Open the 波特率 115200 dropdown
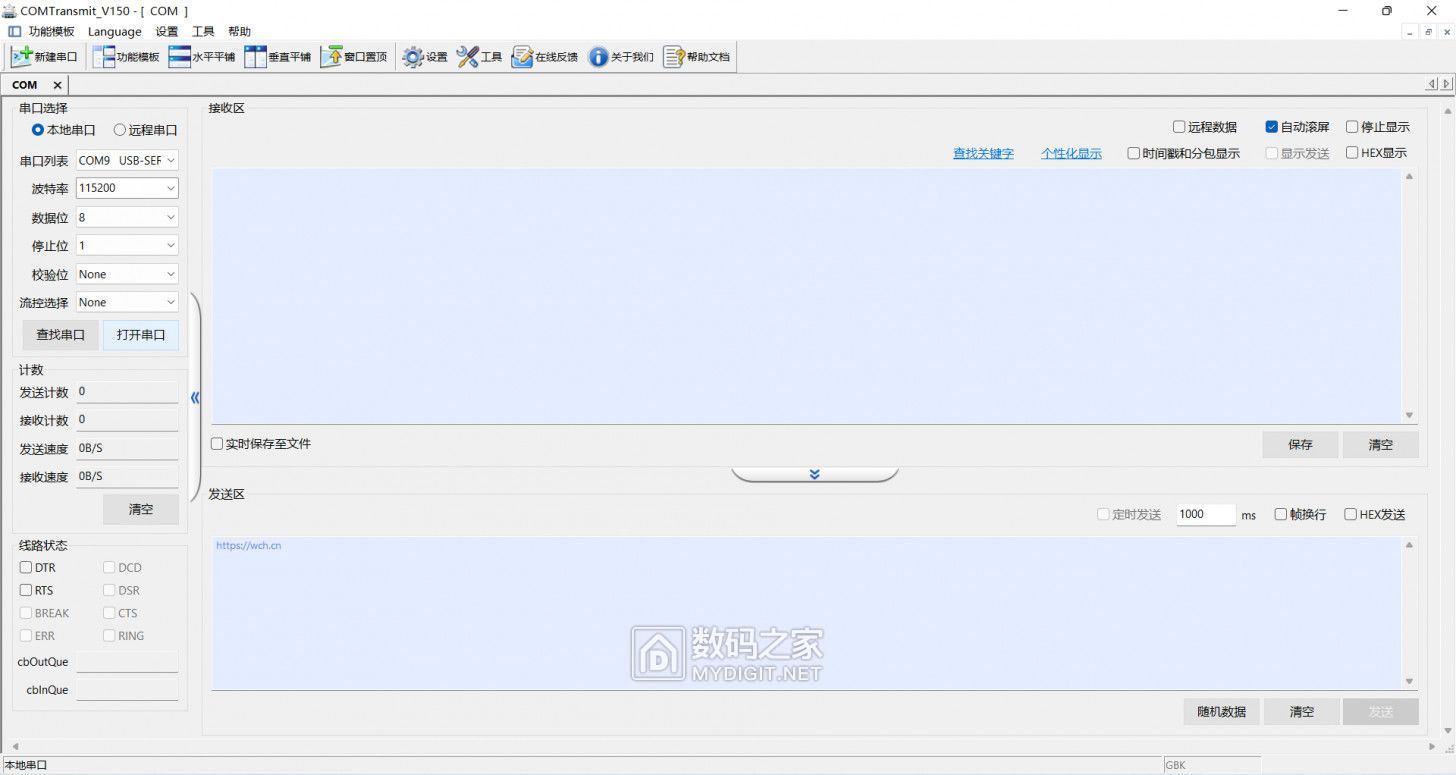Image resolution: width=1456 pixels, height=775 pixels. pos(127,188)
